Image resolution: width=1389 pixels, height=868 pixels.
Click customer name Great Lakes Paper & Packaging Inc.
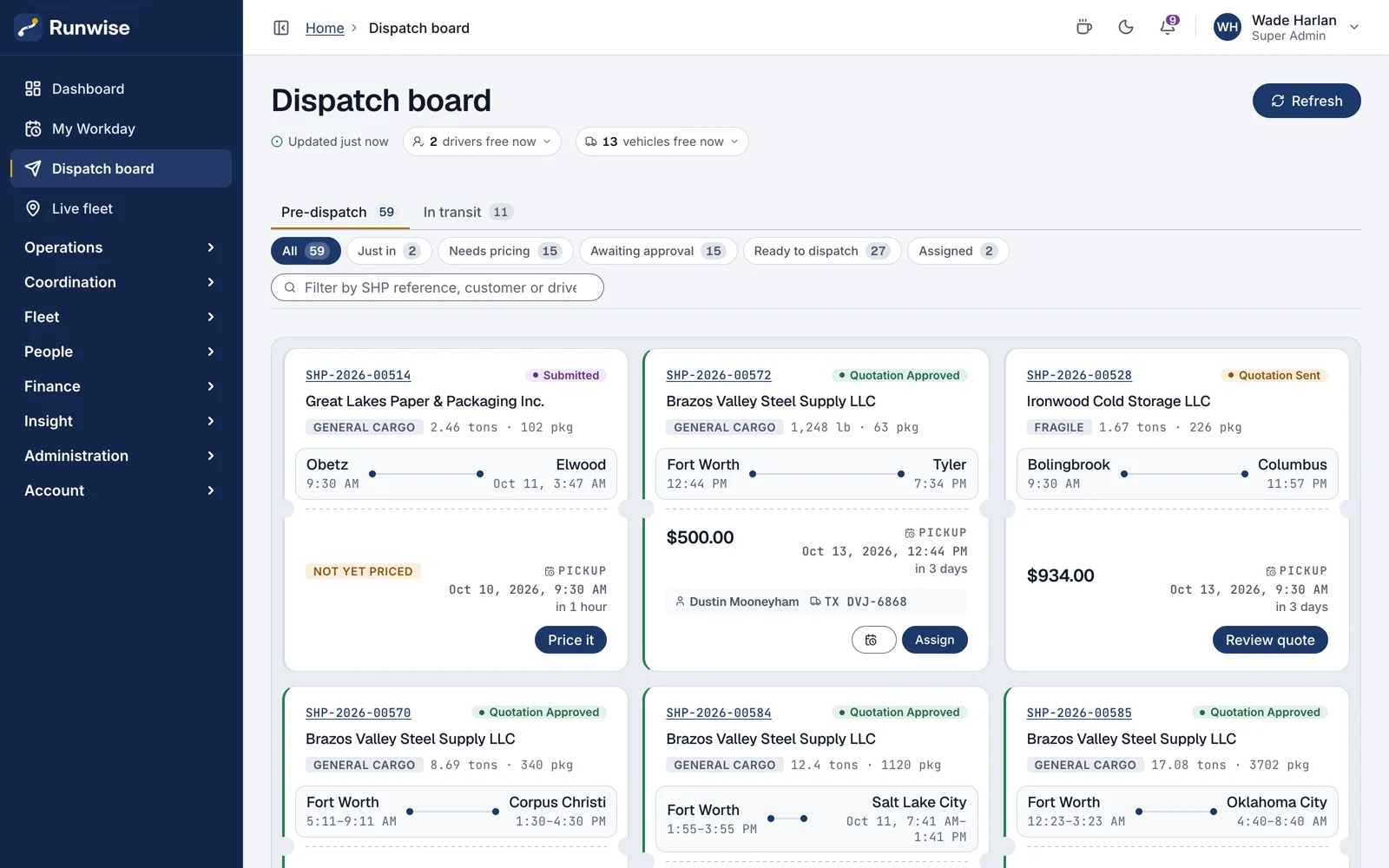pos(425,401)
